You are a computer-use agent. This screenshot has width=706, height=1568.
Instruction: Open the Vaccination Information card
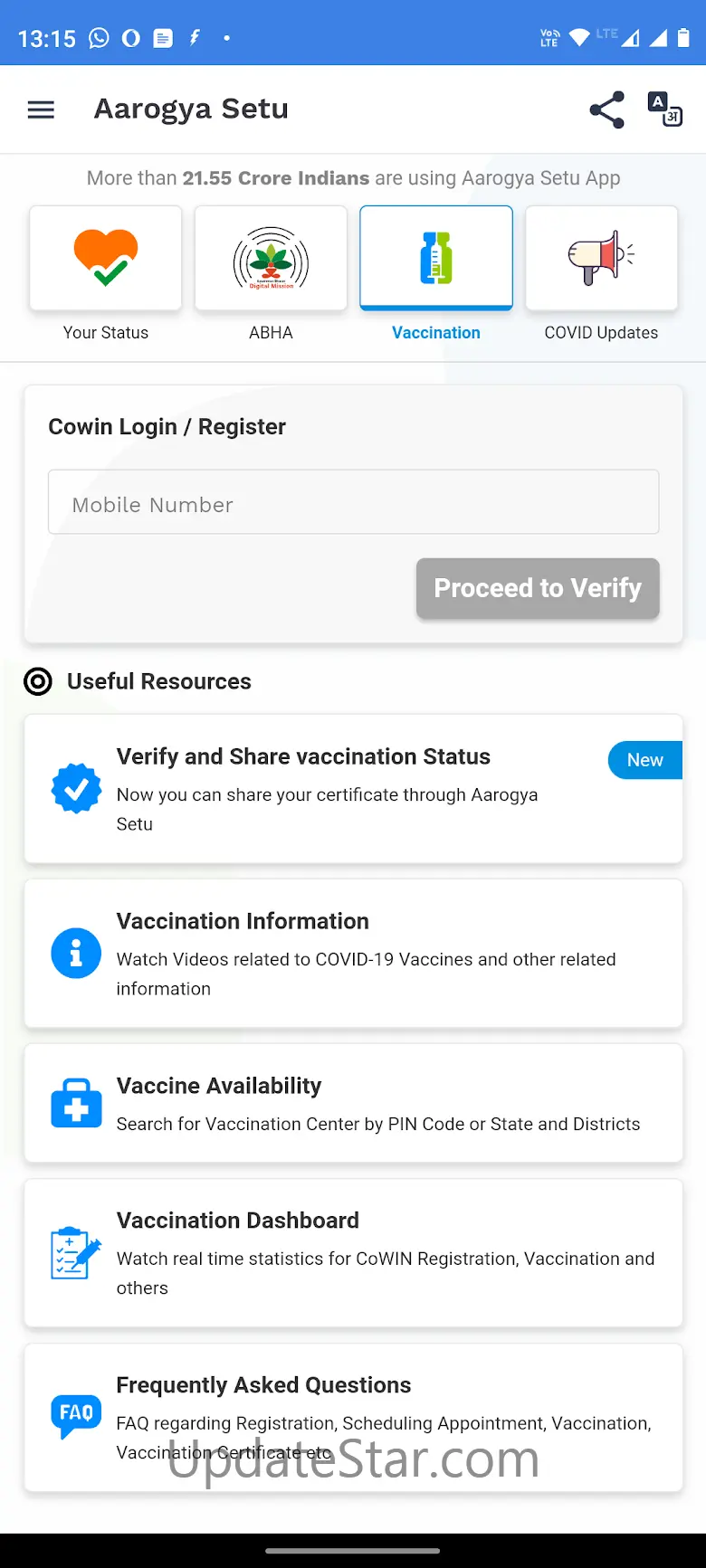pos(353,954)
